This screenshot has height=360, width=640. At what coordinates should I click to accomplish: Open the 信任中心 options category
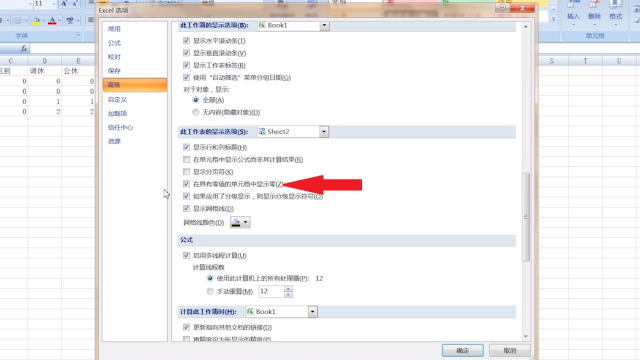(120, 127)
